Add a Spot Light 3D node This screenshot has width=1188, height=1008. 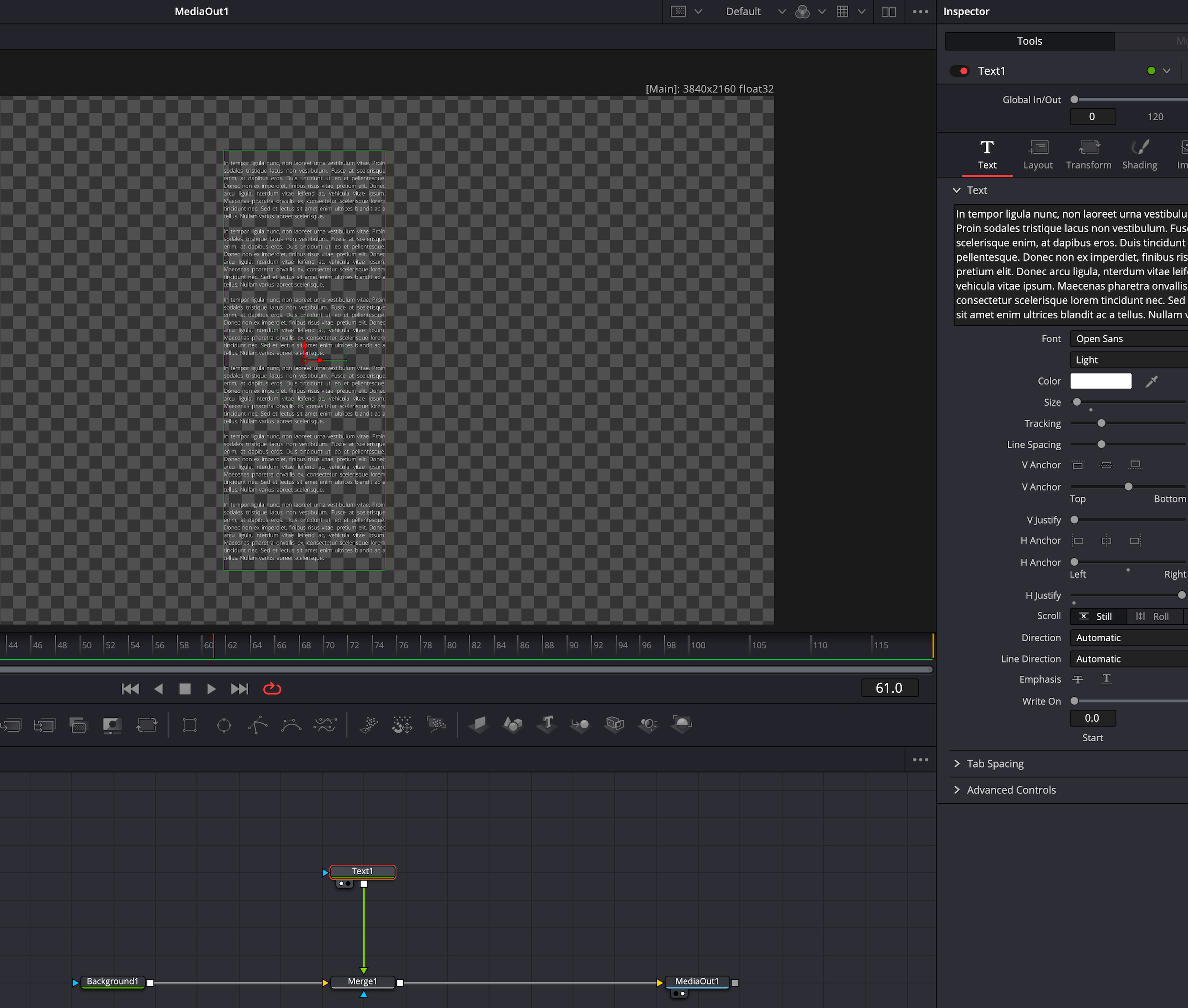[648, 725]
